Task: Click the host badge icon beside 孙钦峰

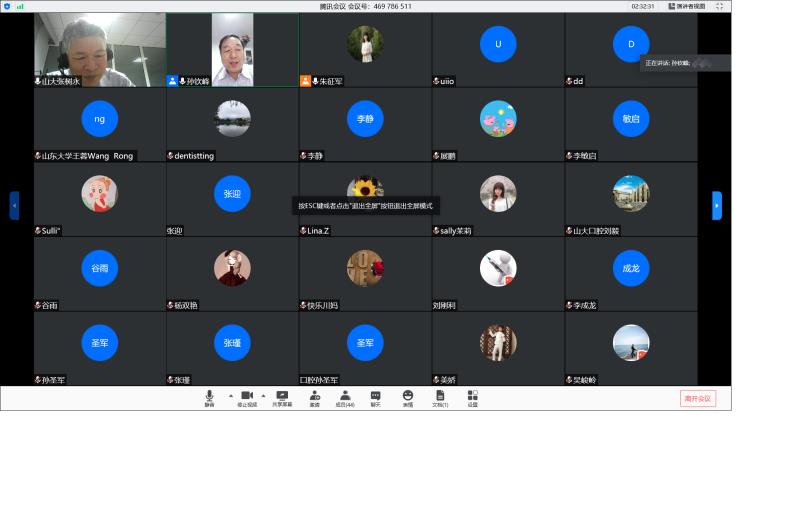Action: 172,81
